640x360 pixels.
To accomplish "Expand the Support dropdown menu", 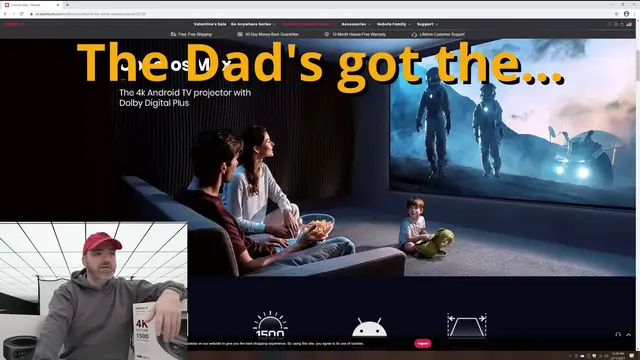I will [427, 24].
